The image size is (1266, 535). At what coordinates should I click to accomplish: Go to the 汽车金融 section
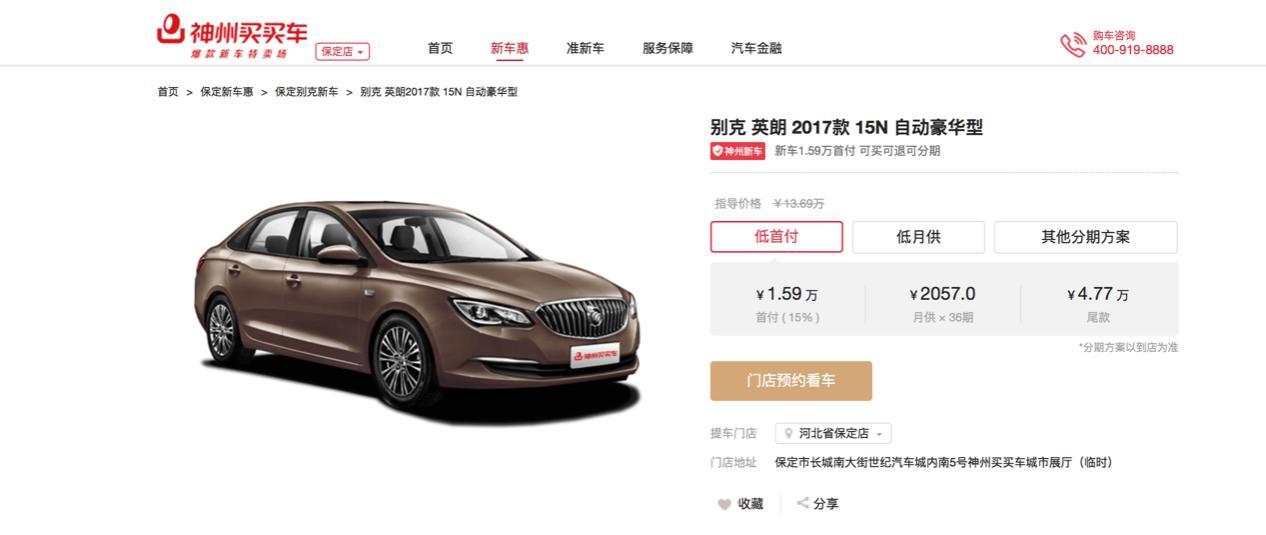[757, 48]
